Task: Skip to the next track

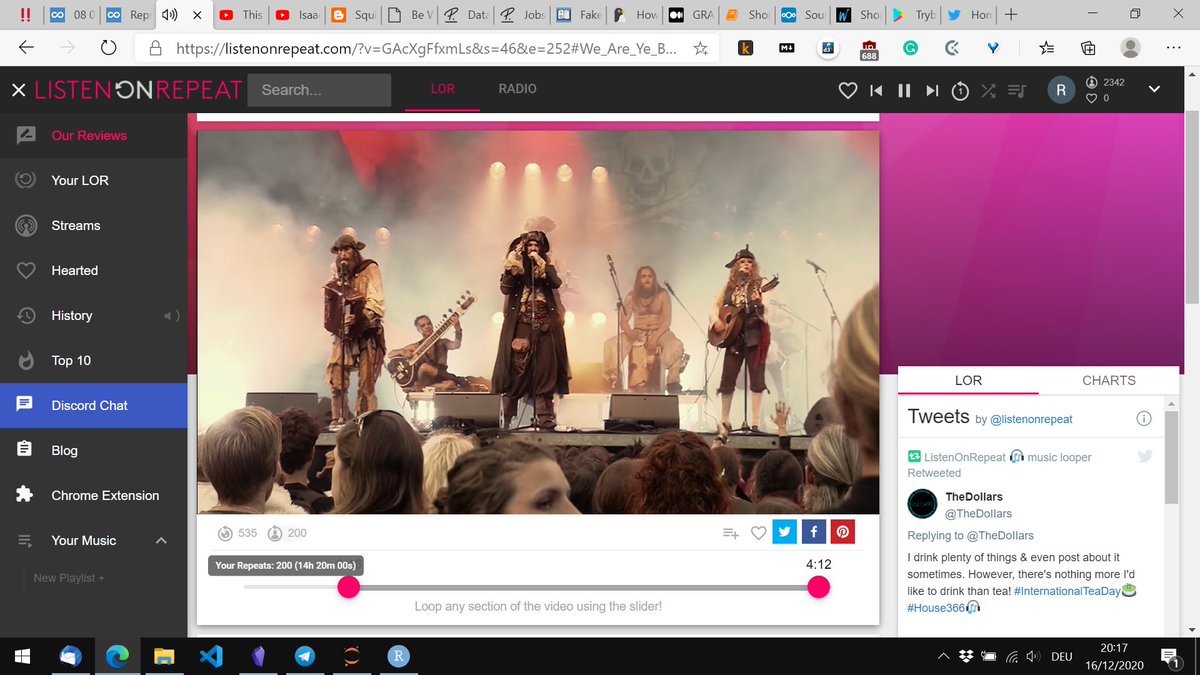Action: pos(931,89)
